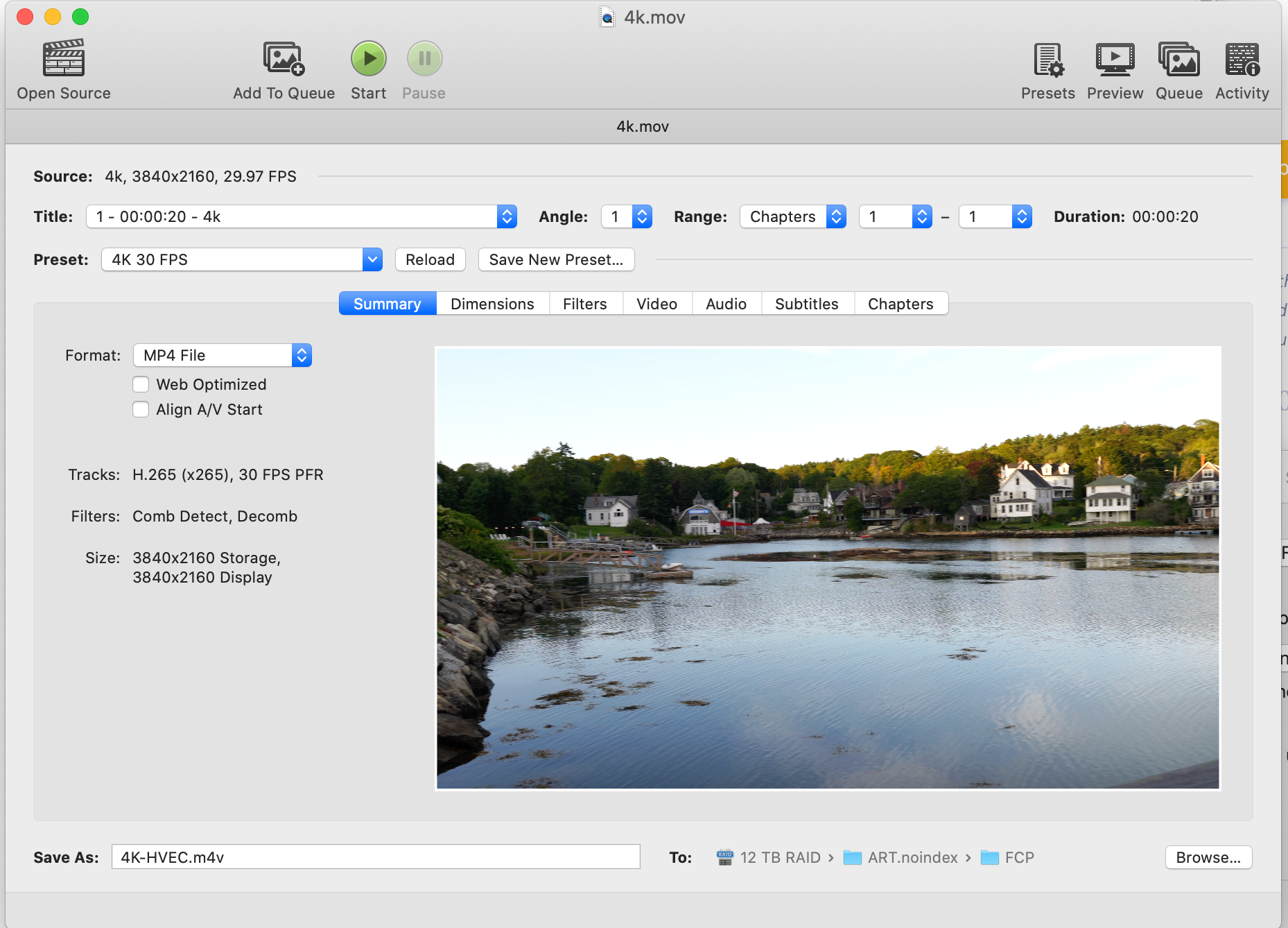Click the Save New Preset button
The image size is (1288, 928).
(x=556, y=259)
